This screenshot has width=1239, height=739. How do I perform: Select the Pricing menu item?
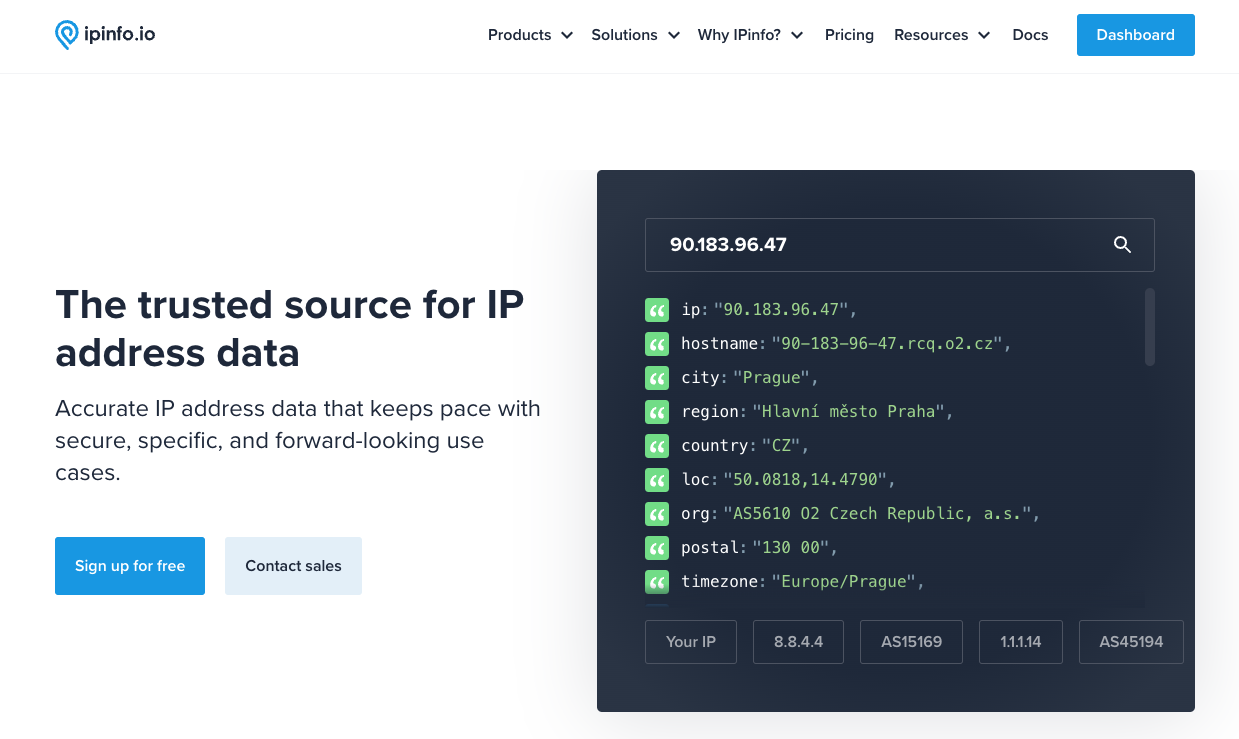coord(849,35)
